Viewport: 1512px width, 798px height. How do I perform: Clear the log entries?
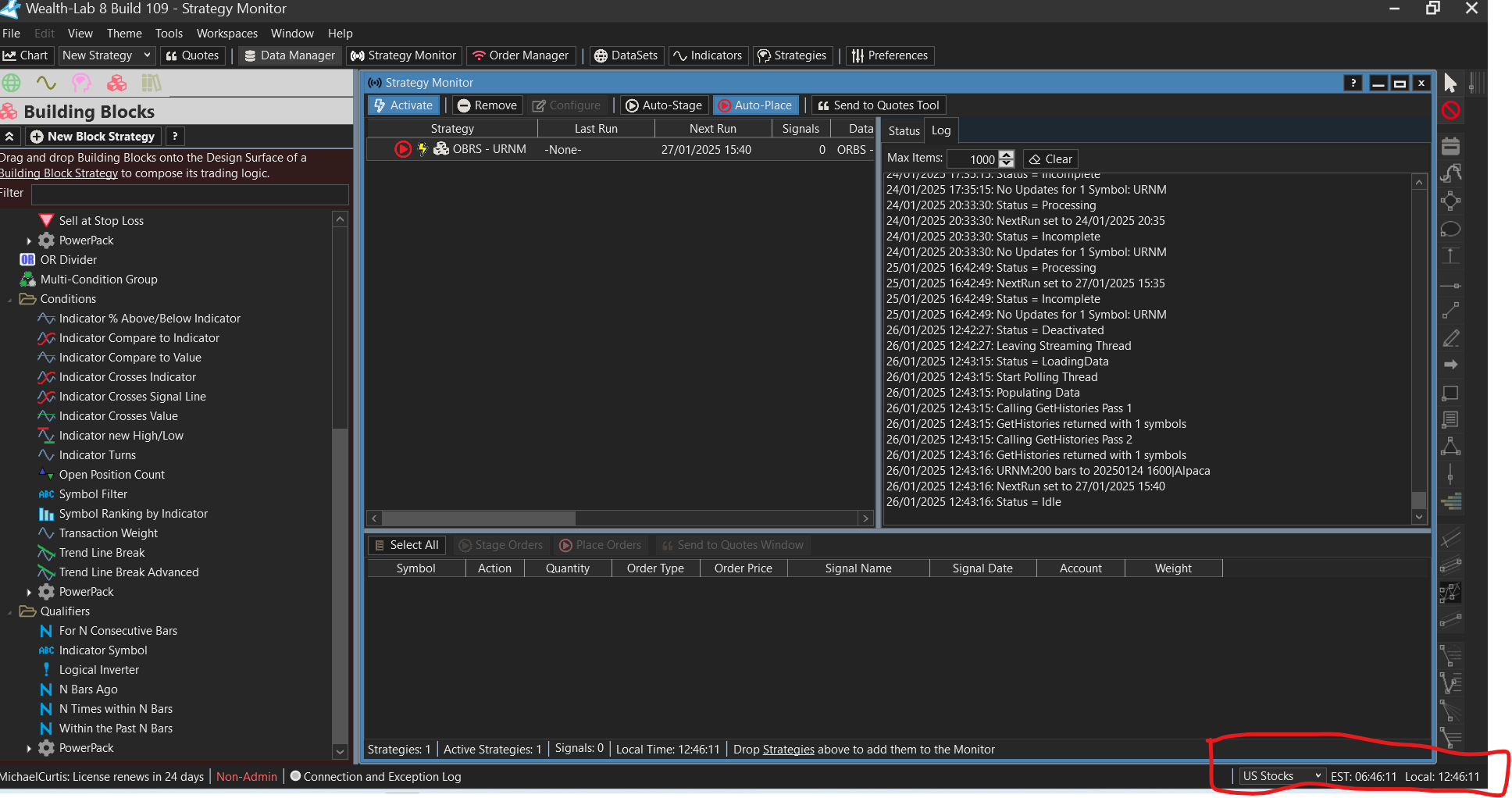click(1050, 159)
